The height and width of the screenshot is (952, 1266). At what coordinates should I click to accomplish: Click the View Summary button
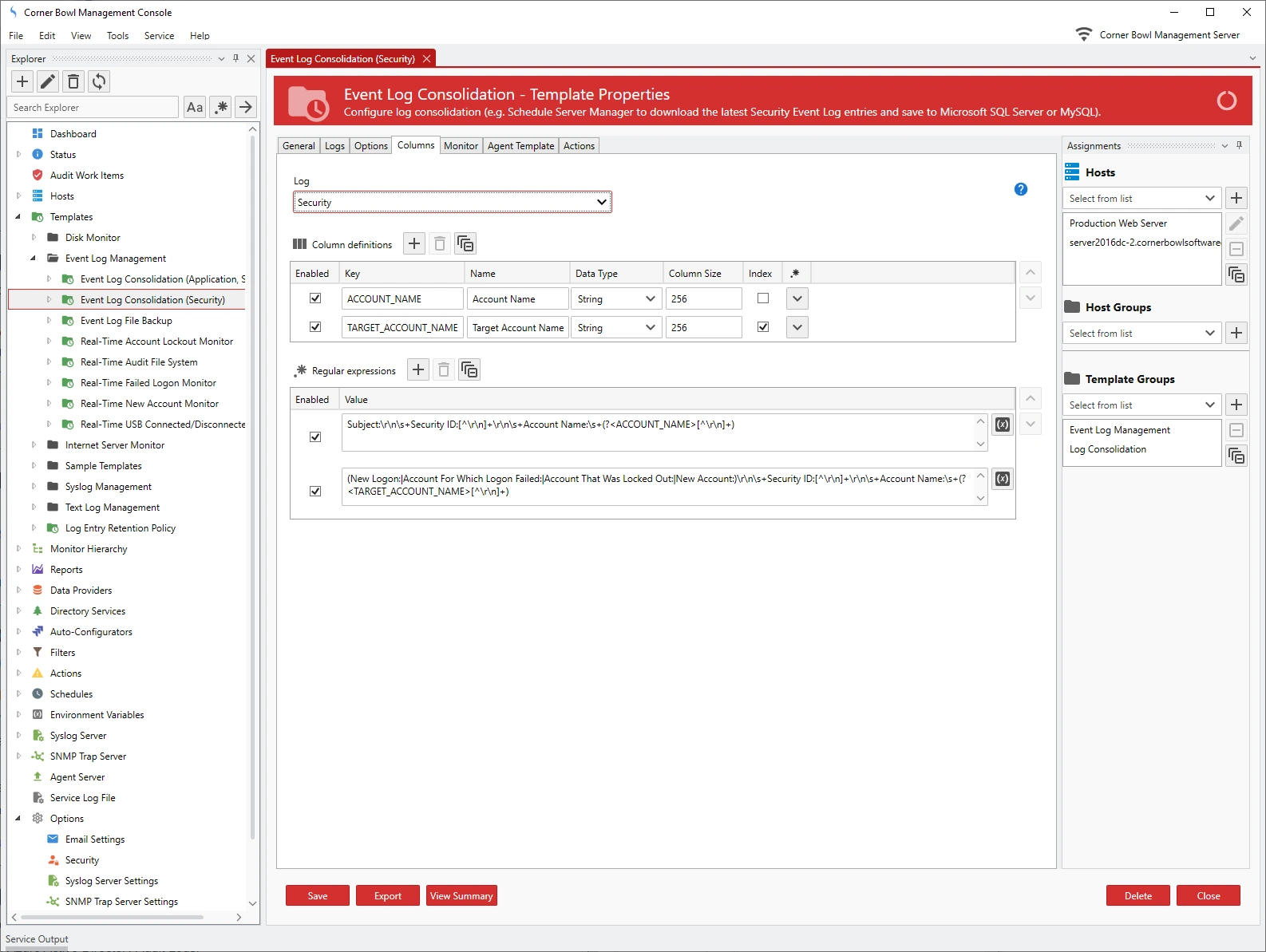coord(461,896)
